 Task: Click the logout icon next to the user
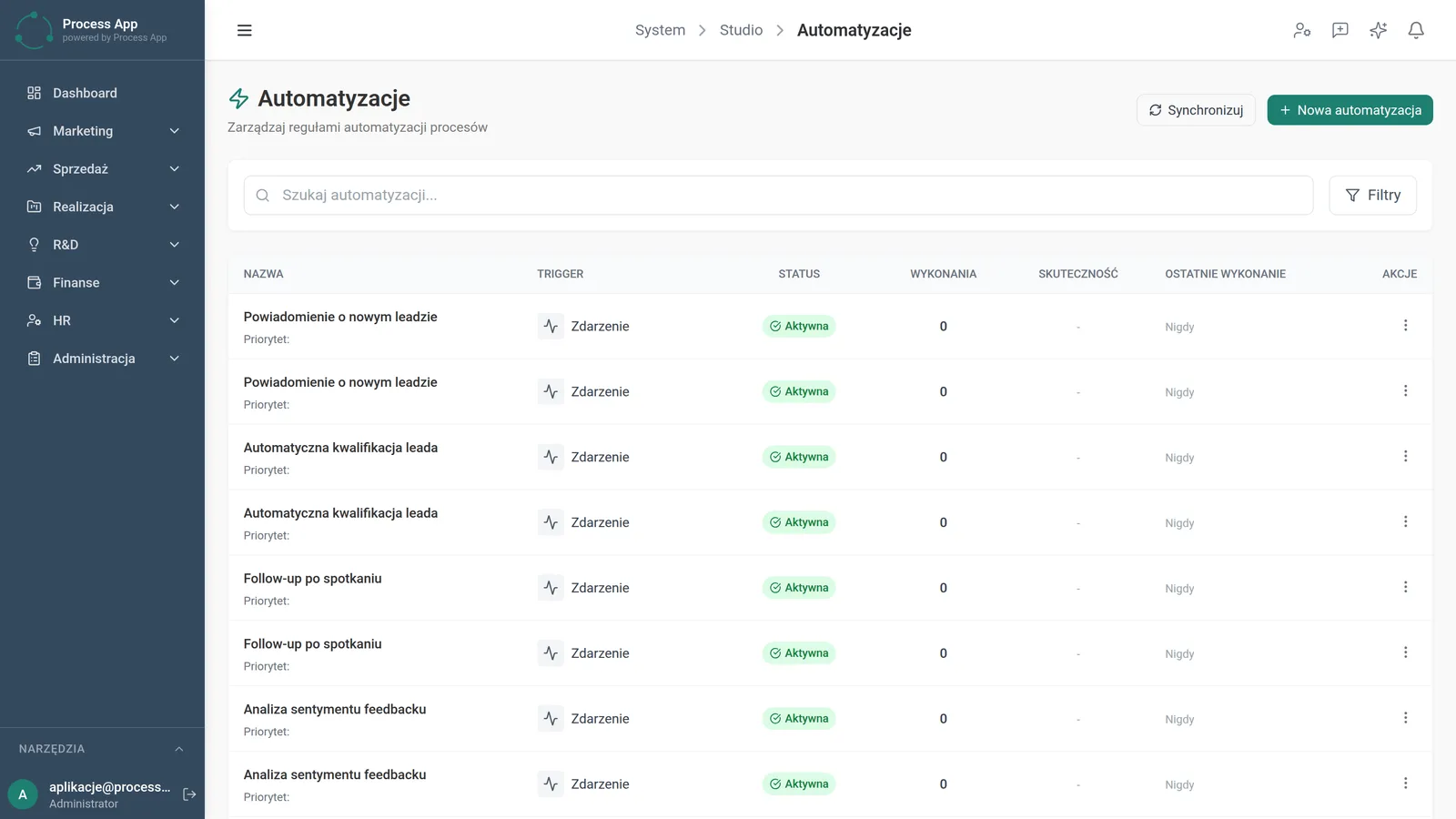[189, 794]
